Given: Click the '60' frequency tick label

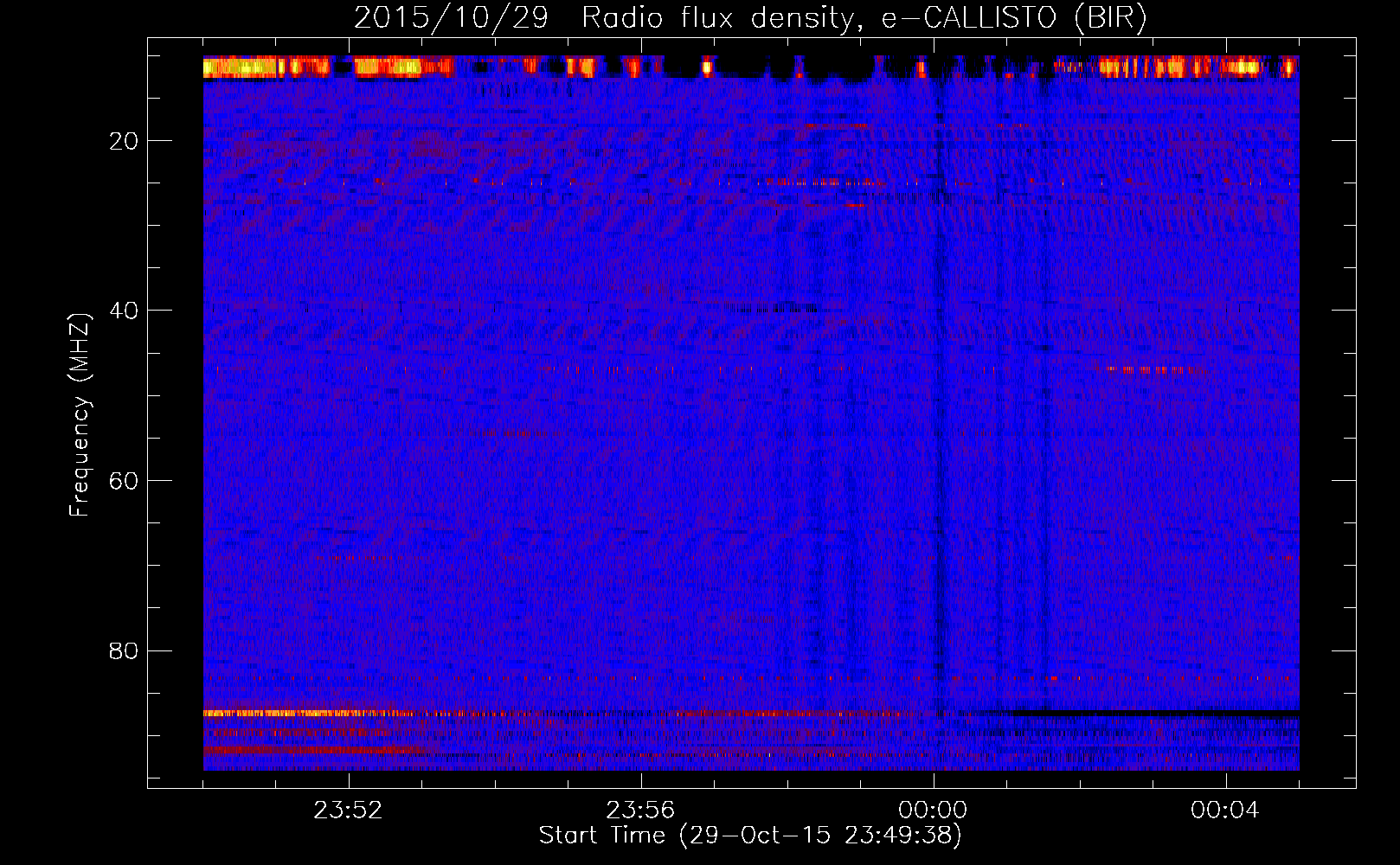Looking at the screenshot, I should tap(125, 481).
